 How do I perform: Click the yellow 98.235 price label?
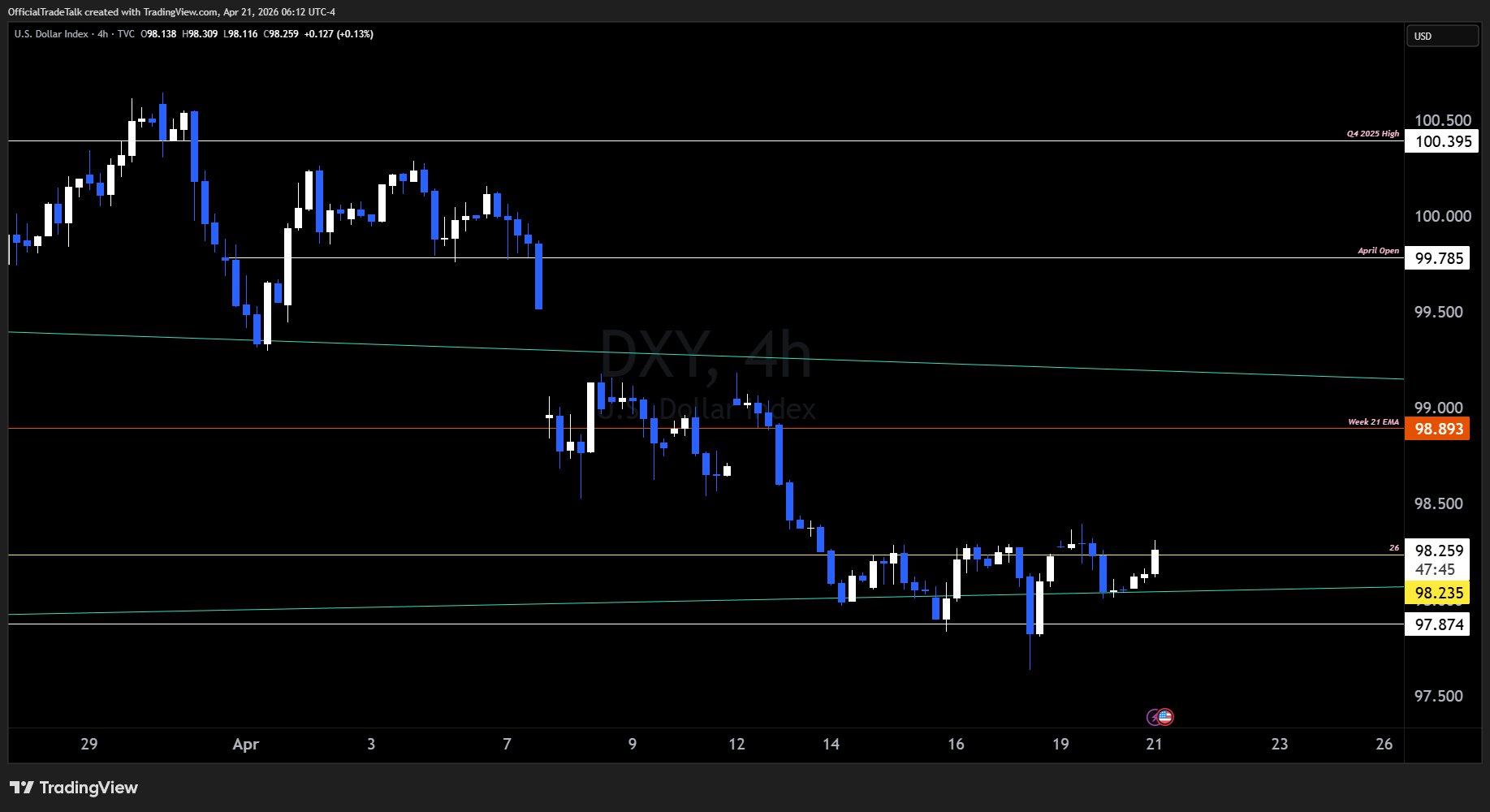point(1439,593)
